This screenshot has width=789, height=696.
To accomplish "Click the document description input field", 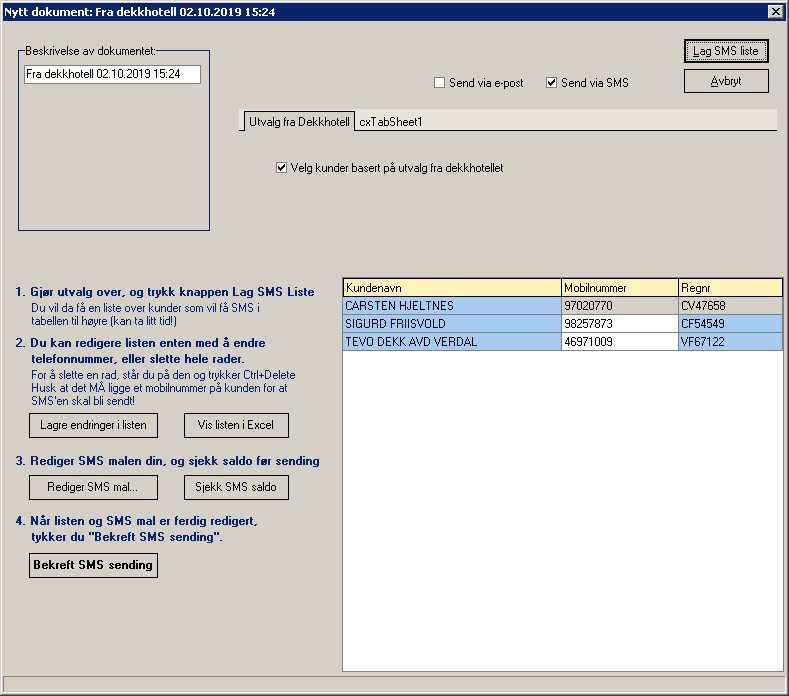I will [x=112, y=74].
